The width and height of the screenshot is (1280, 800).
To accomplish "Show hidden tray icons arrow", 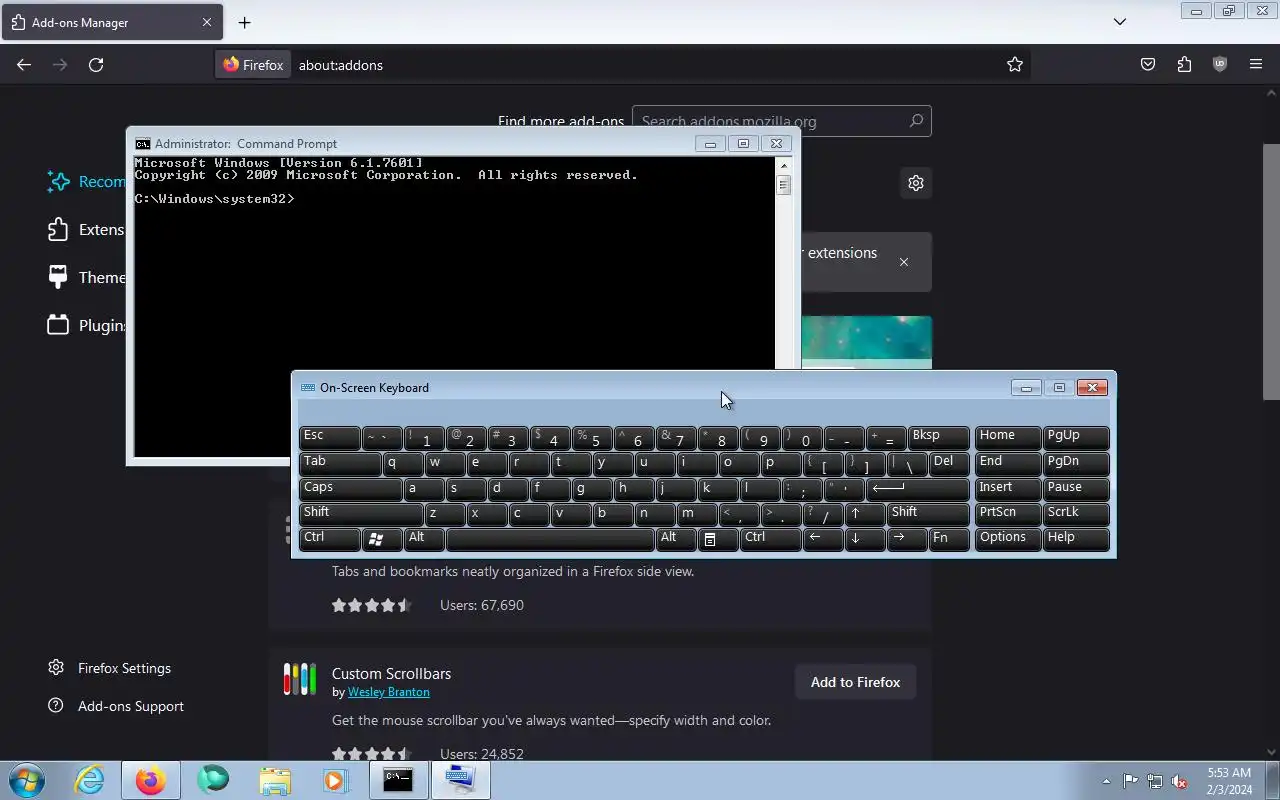I will click(x=1106, y=781).
